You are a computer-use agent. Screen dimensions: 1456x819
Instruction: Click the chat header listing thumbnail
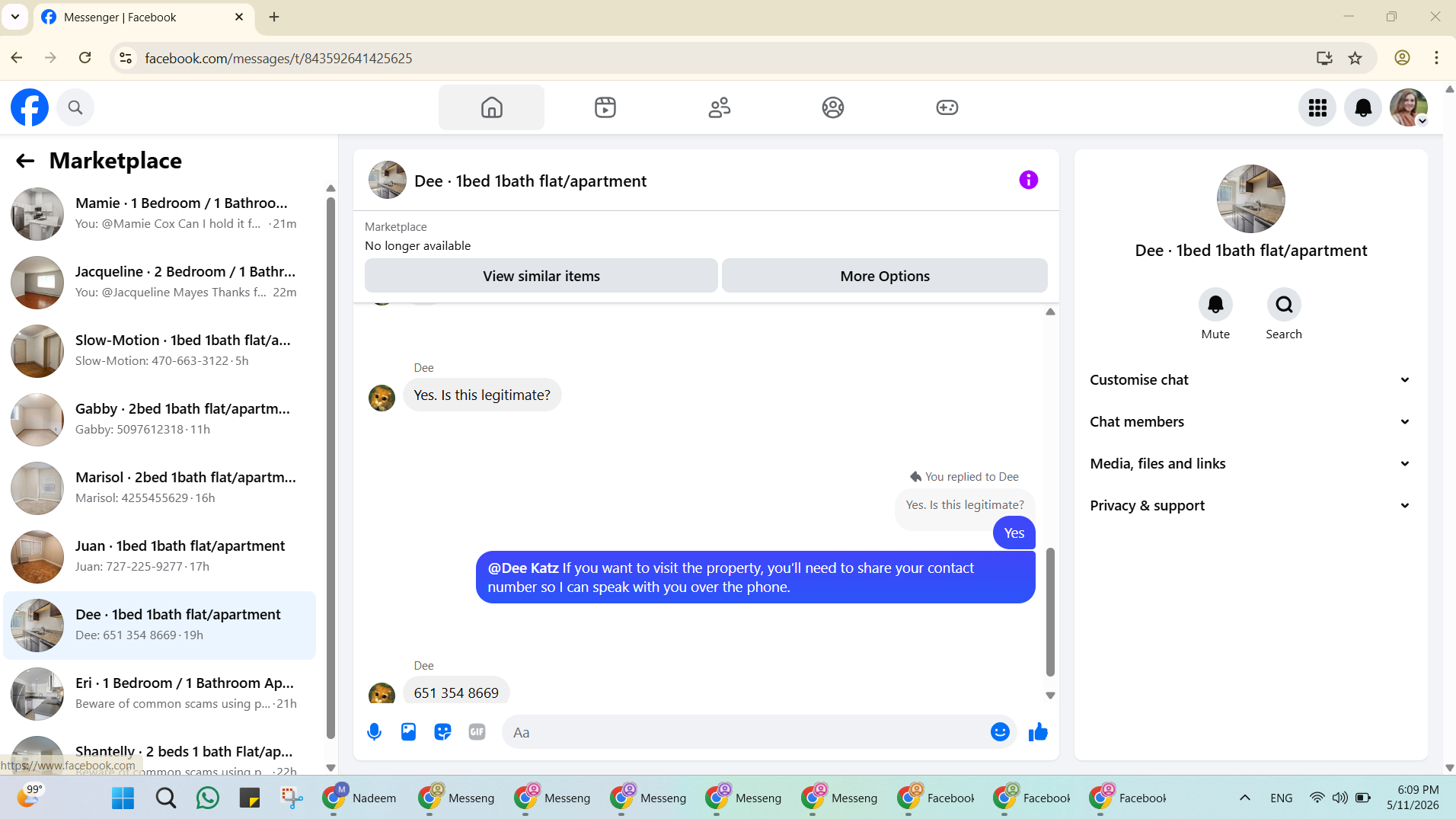coord(388,180)
